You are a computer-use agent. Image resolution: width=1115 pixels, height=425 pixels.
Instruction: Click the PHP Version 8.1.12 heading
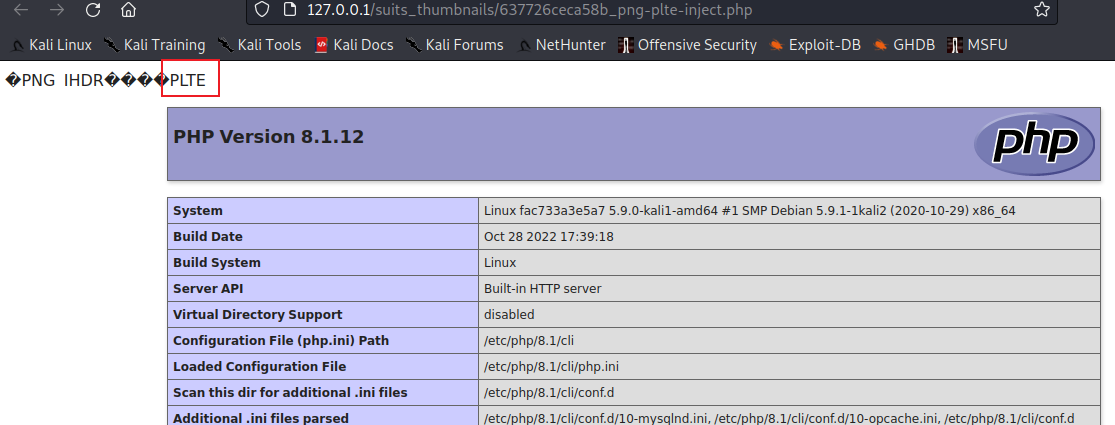pyautogui.click(x=269, y=136)
